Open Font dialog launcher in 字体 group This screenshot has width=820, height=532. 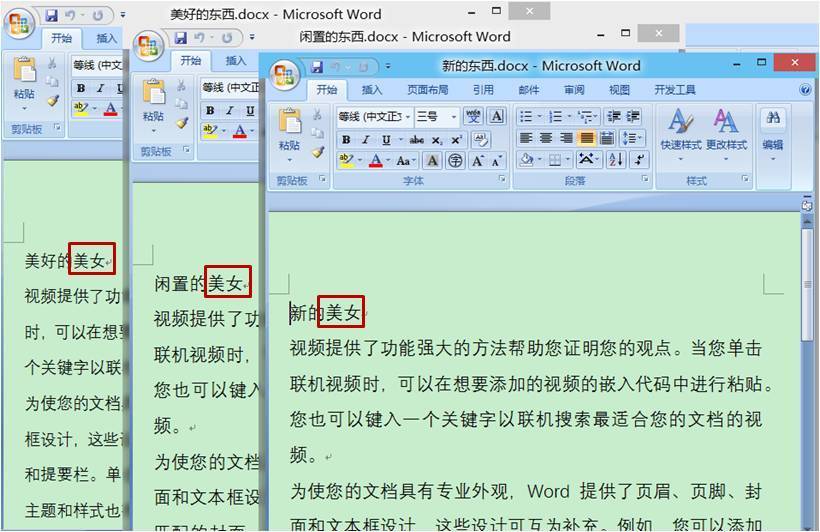click(502, 179)
